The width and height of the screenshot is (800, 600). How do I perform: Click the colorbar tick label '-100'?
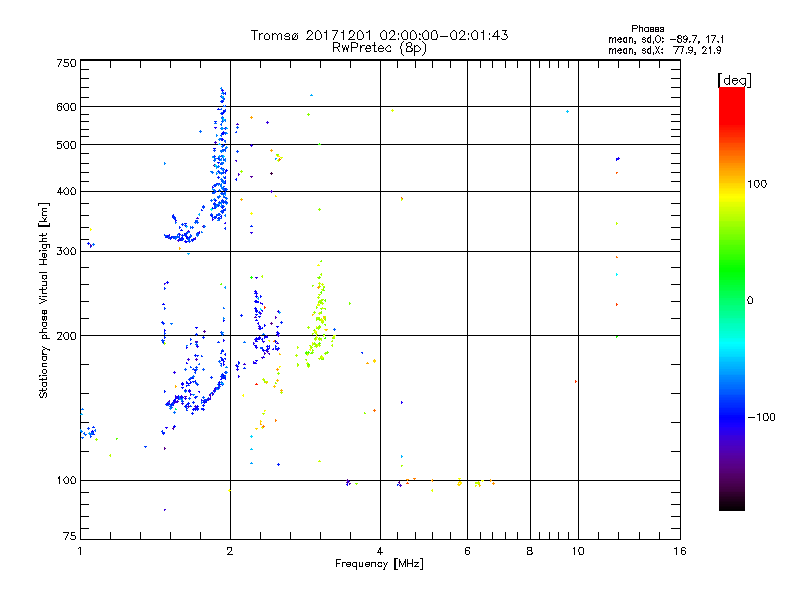[761, 417]
